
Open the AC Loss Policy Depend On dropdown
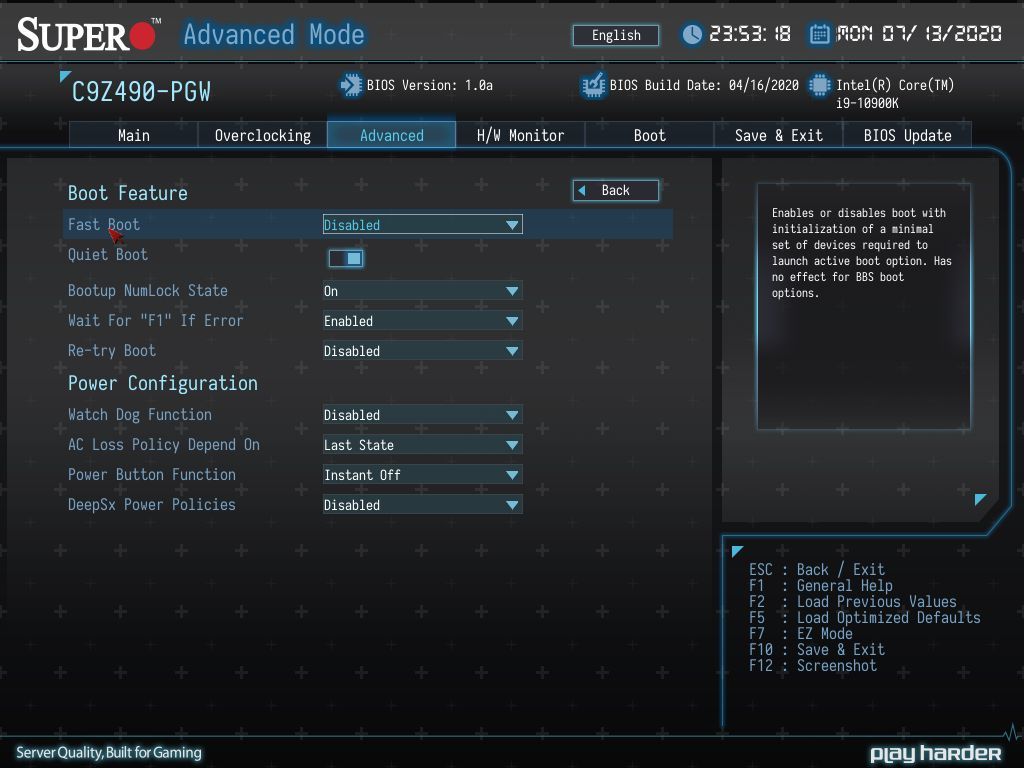(423, 445)
